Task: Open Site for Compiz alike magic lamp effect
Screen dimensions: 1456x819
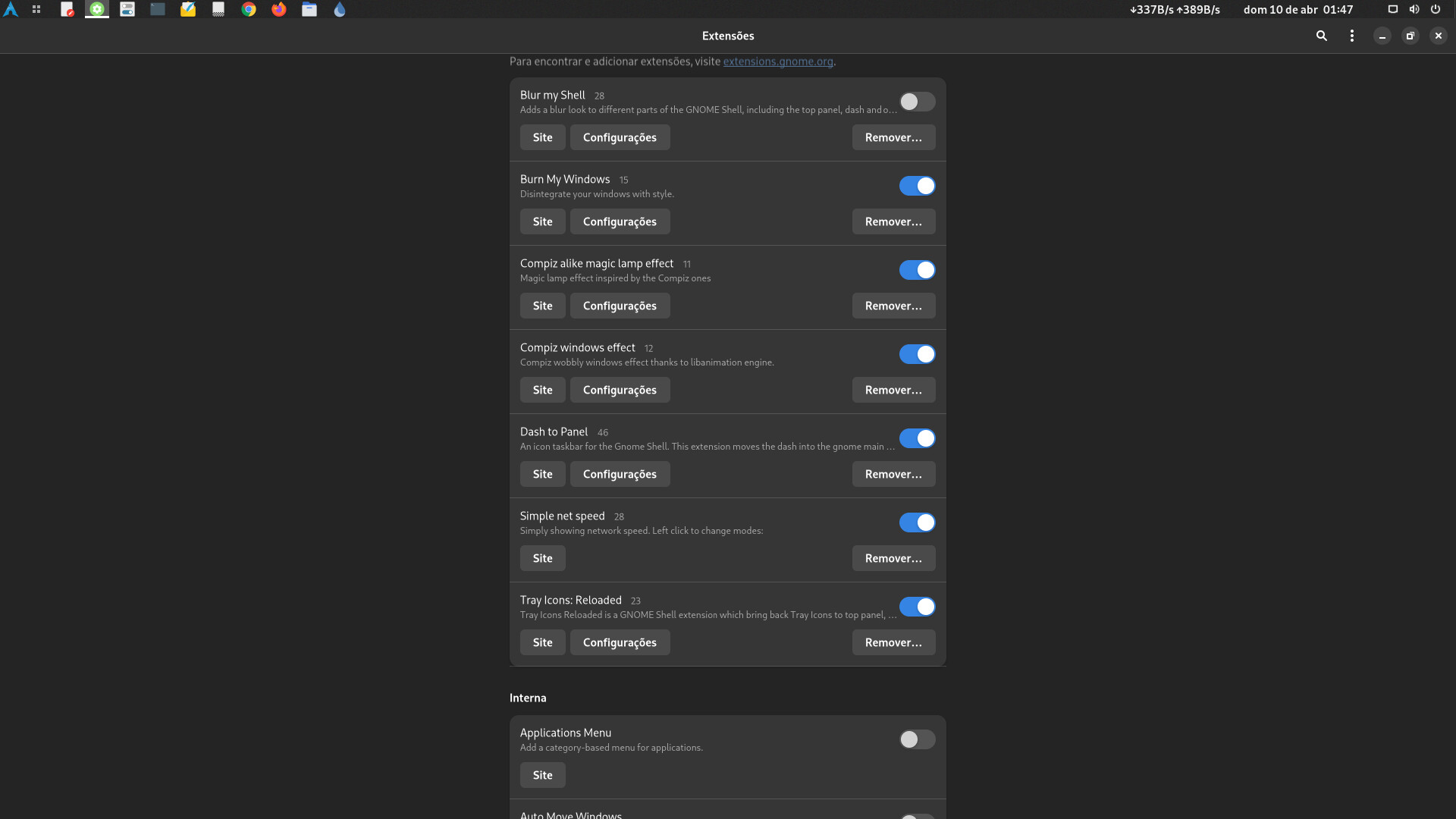Action: click(x=543, y=306)
